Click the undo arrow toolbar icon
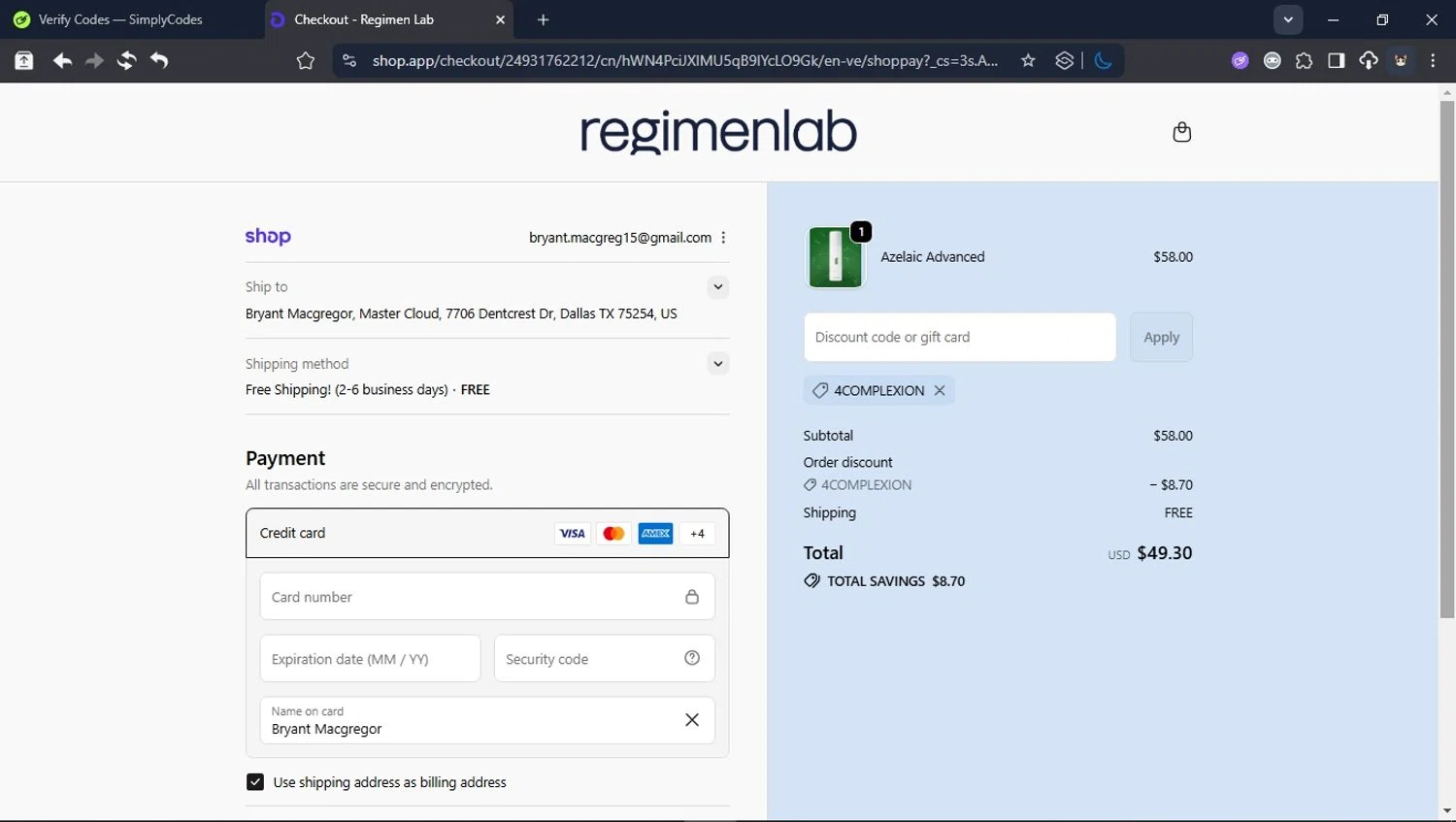Image resolution: width=1456 pixels, height=822 pixels. (159, 61)
